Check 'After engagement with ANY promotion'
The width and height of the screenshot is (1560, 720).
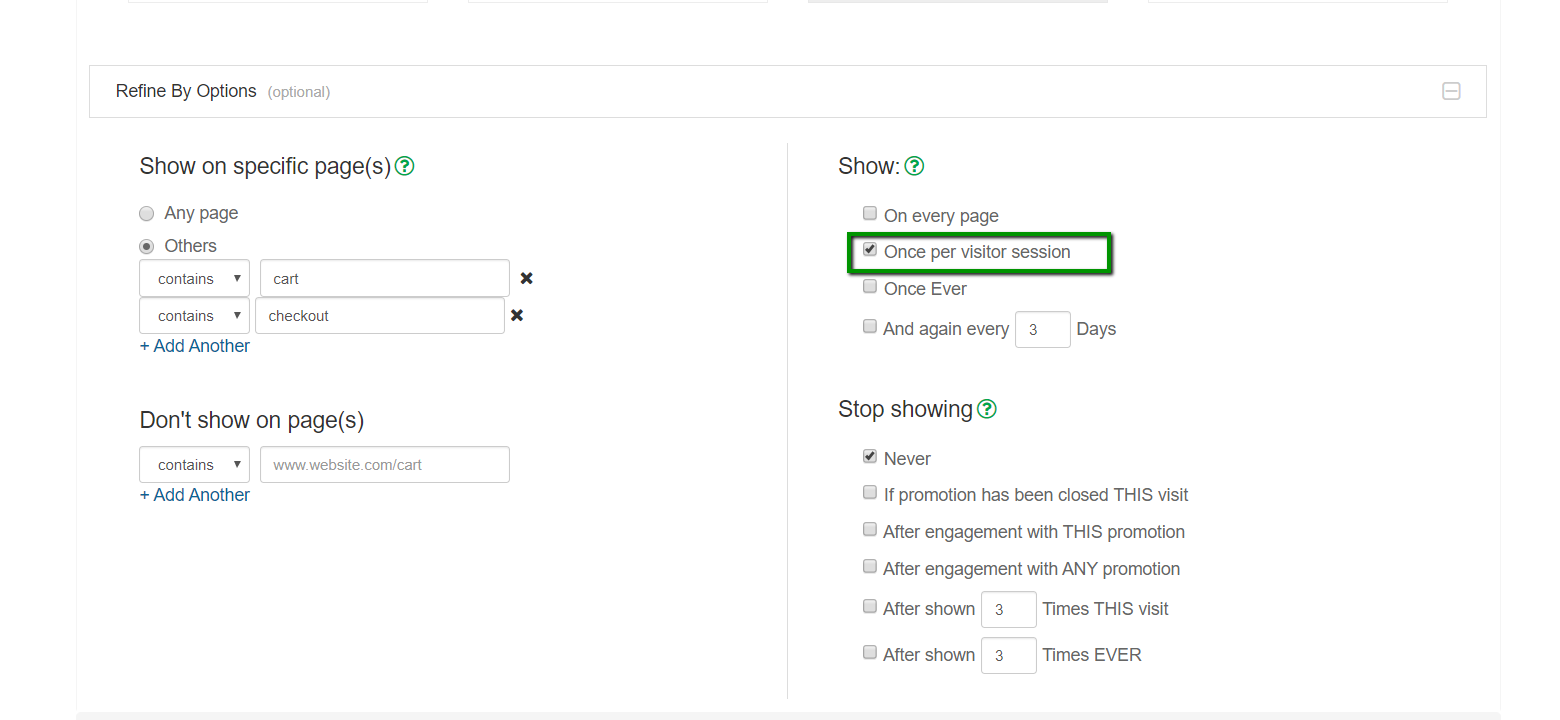pos(870,567)
